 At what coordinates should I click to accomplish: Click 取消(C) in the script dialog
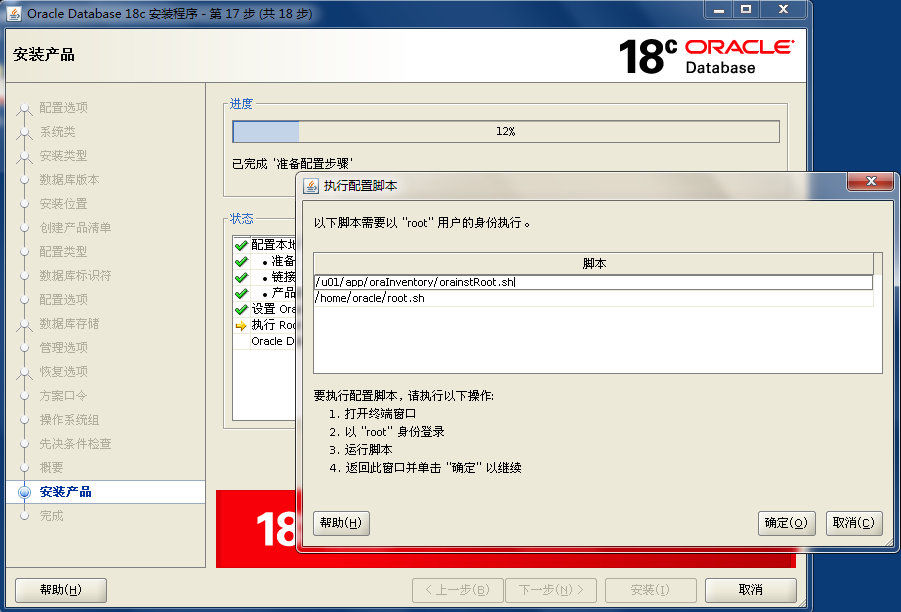854,523
